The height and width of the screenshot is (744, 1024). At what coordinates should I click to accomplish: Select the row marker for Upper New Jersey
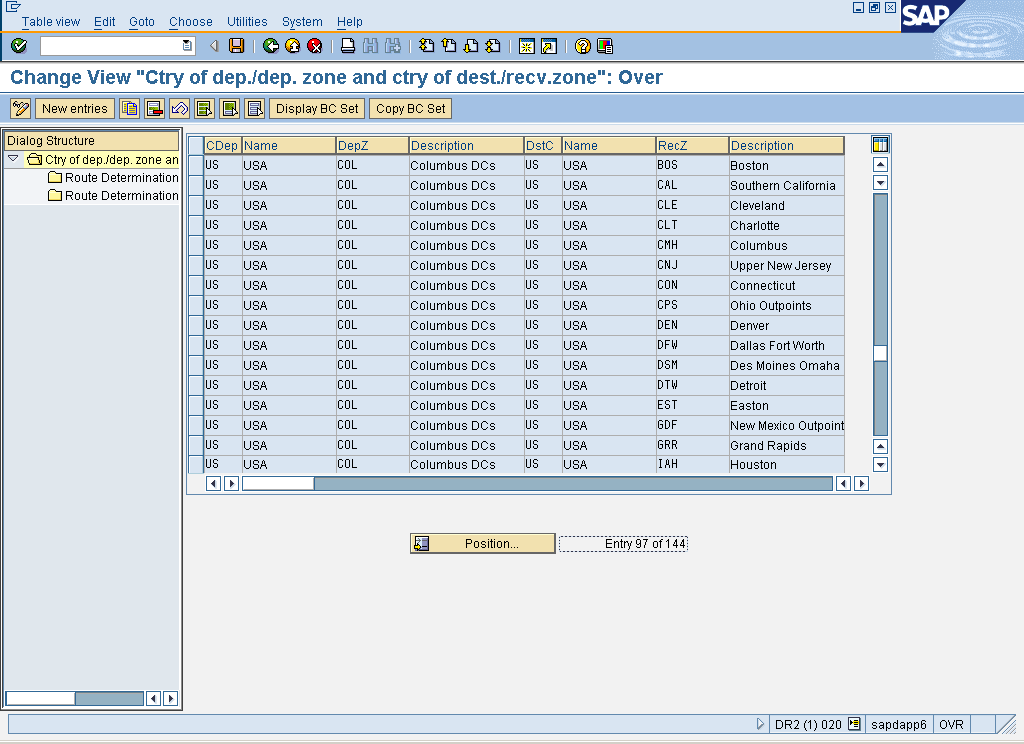coord(196,265)
